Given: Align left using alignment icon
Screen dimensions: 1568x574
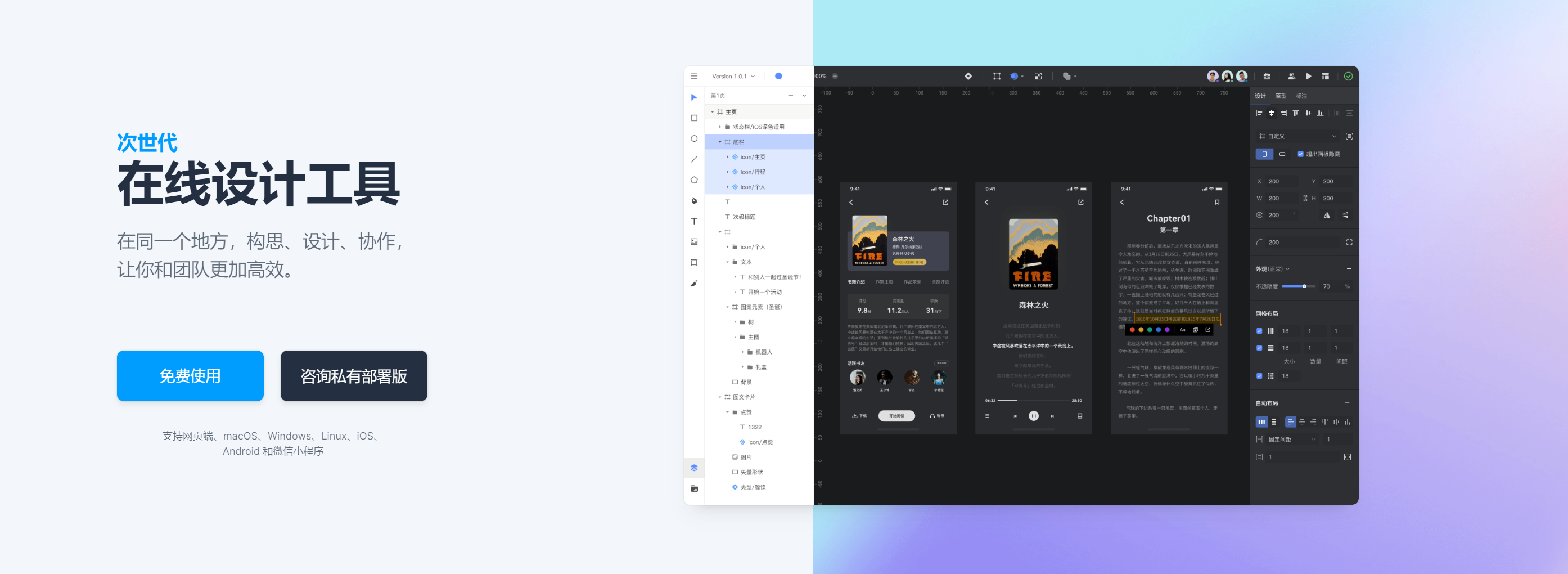Looking at the screenshot, I should (x=1259, y=113).
